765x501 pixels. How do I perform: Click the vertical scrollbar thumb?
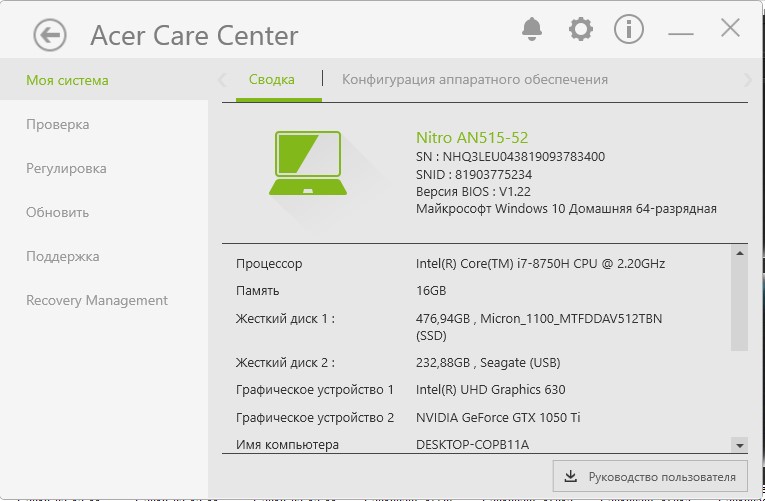point(740,305)
